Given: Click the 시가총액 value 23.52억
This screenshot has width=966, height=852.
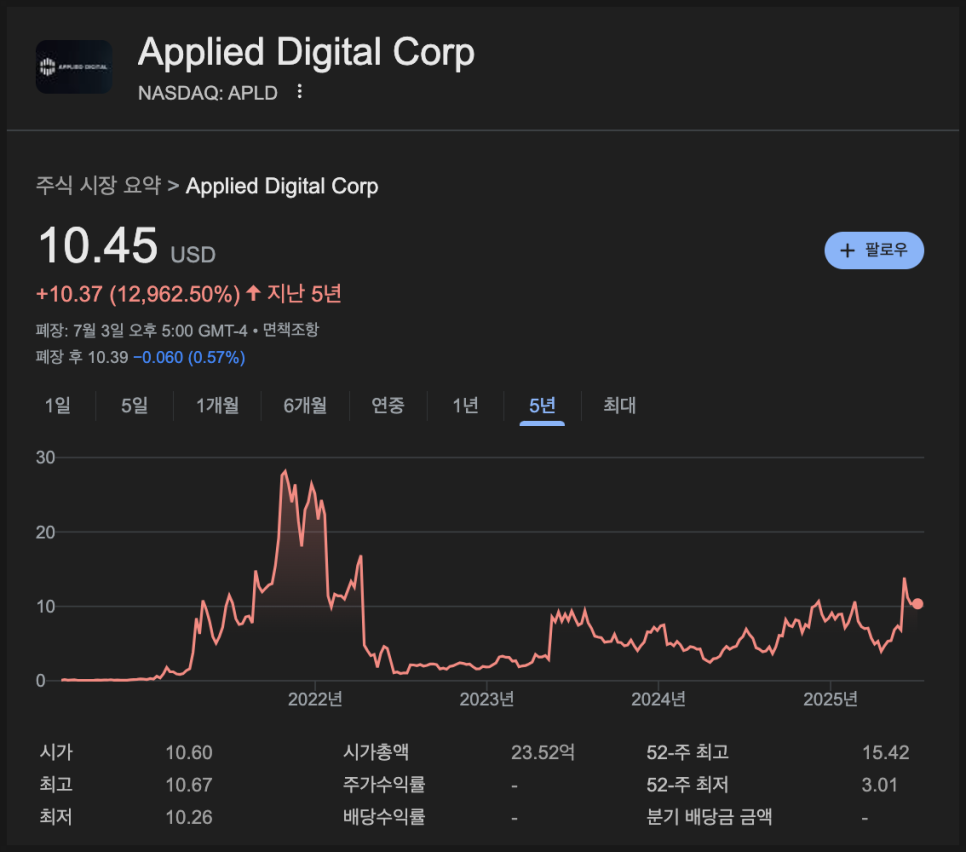Looking at the screenshot, I should tap(543, 752).
